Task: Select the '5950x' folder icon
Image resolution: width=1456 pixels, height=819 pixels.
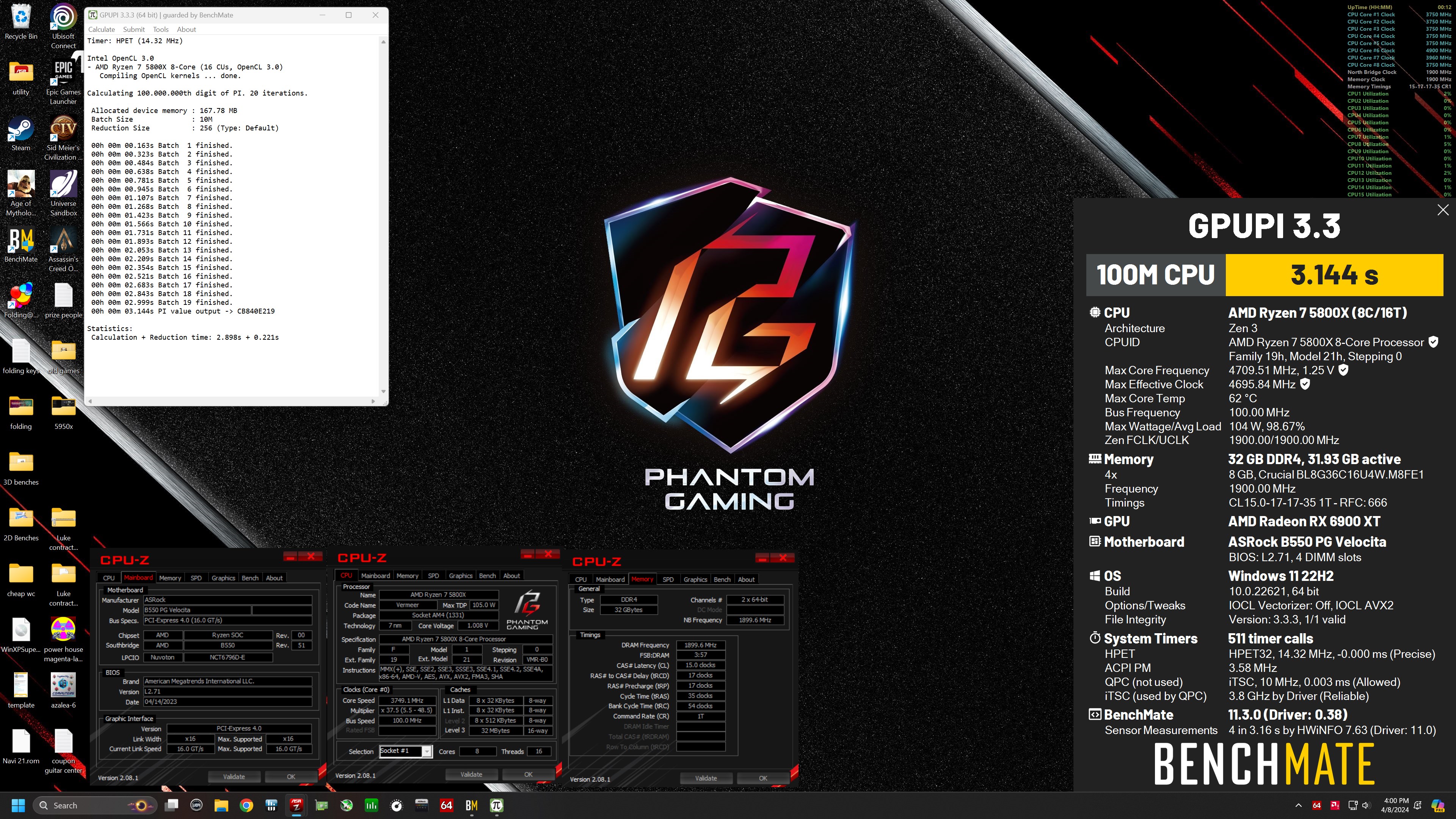Action: pos(63,413)
